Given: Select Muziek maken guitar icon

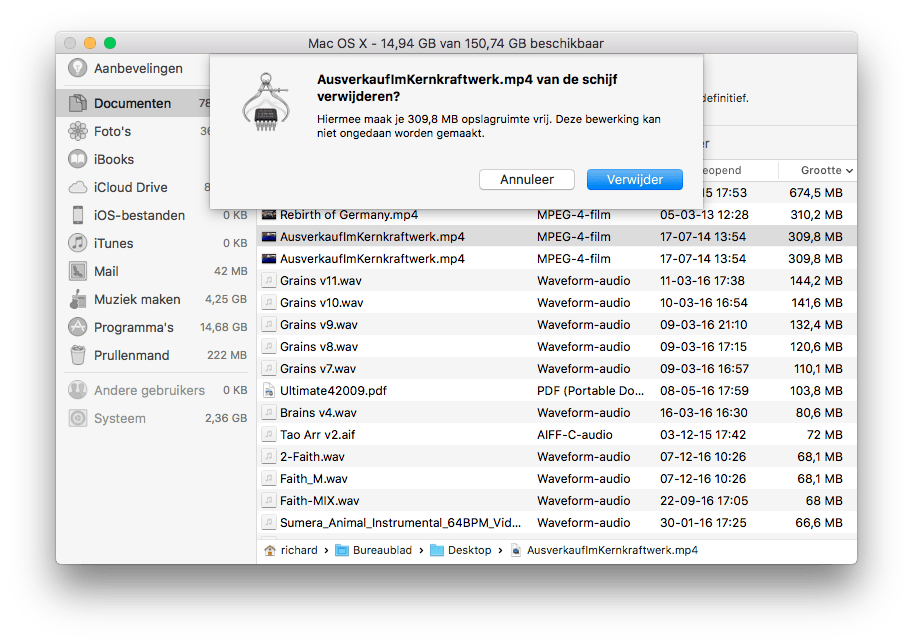Looking at the screenshot, I should [77, 299].
